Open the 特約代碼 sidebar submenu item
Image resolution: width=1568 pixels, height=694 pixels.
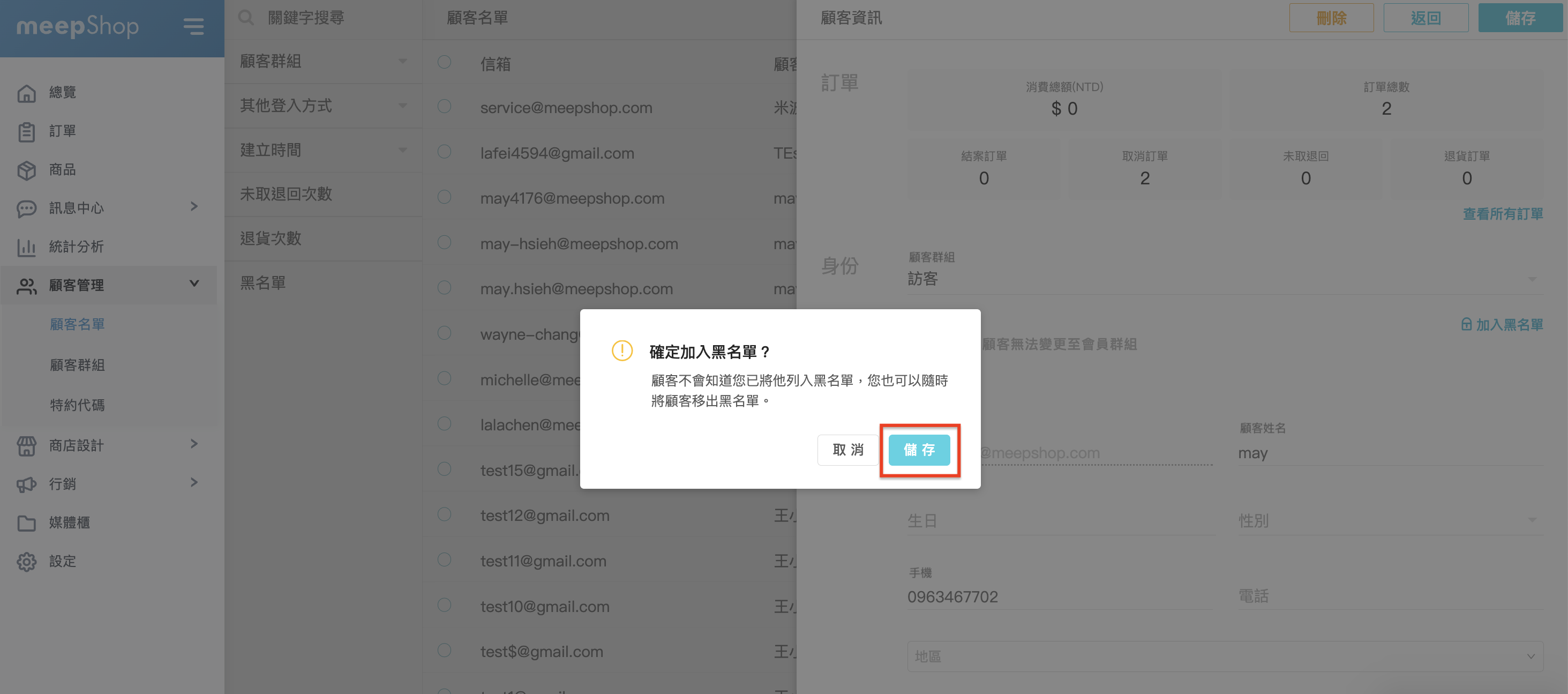point(77,405)
